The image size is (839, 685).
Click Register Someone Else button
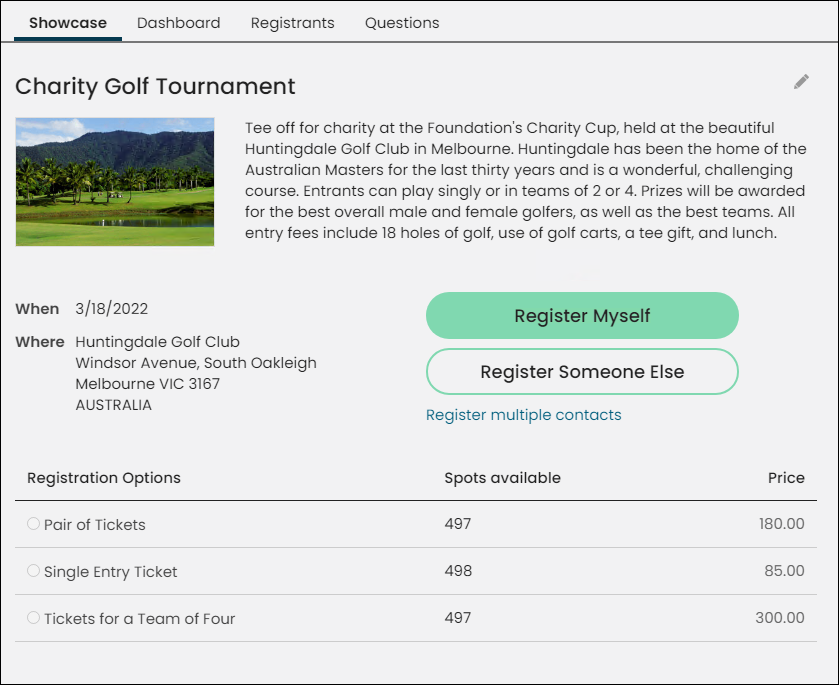pyautogui.click(x=582, y=372)
